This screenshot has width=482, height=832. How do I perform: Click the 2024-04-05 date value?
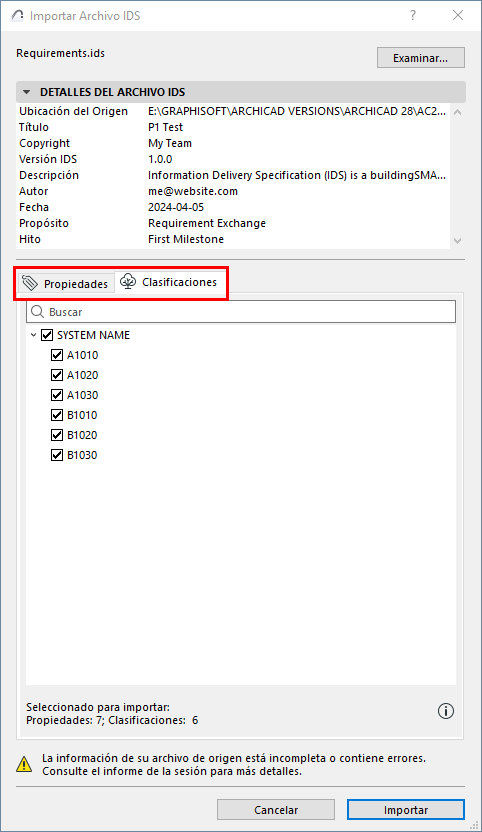pyautogui.click(x=176, y=207)
